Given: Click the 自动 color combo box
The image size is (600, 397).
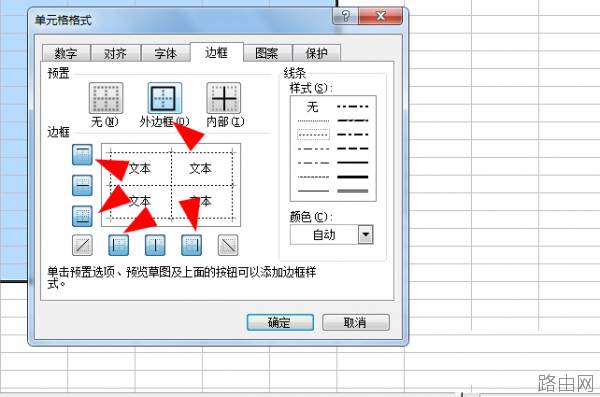Looking at the screenshot, I should 331,234.
